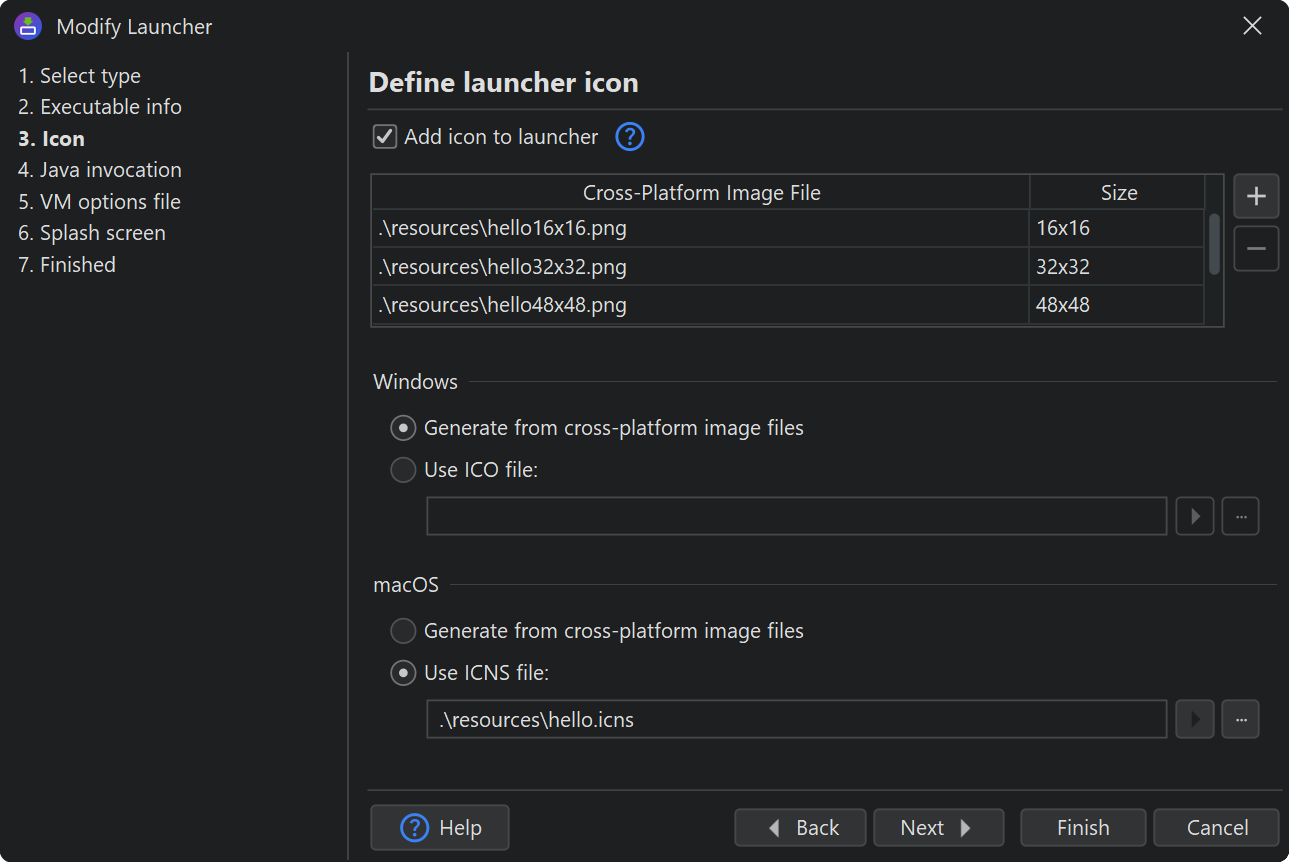Choose Use ICNS file radio option
The image size is (1289, 862).
[x=403, y=673]
